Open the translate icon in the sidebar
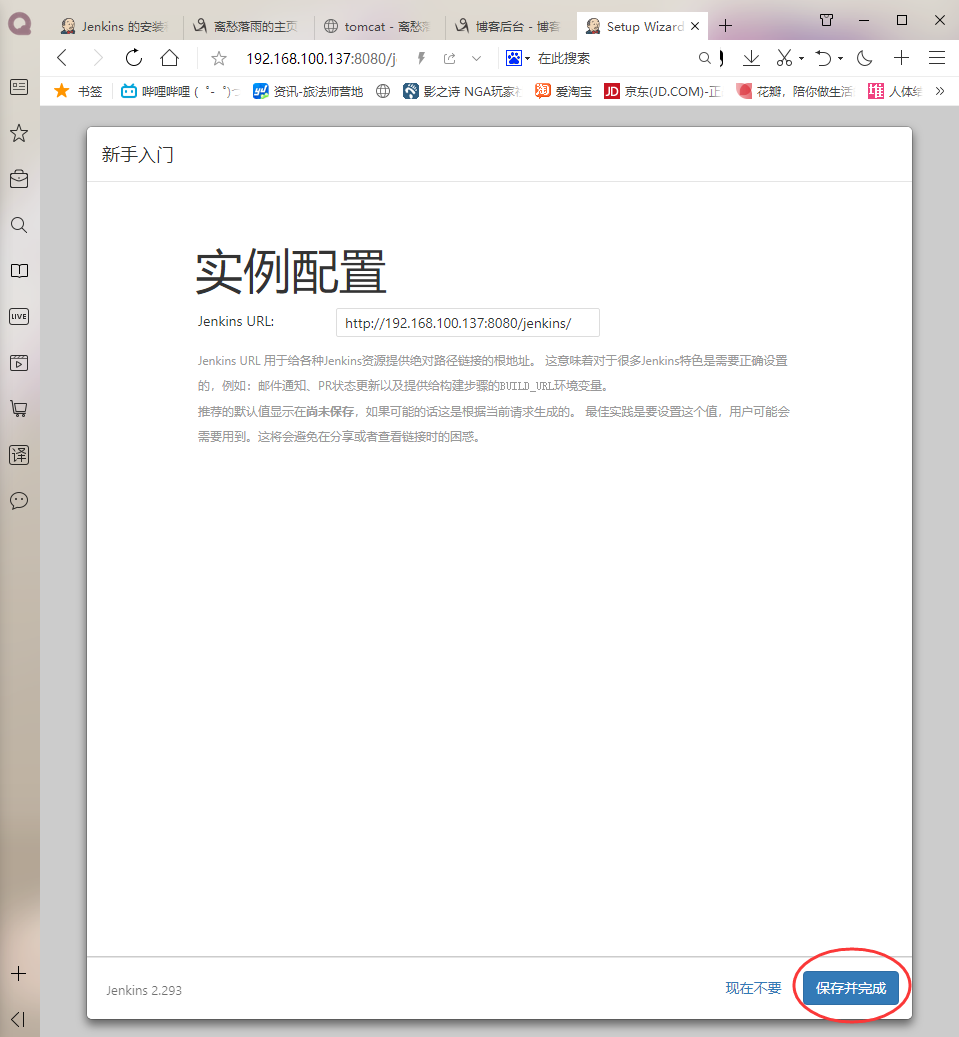The image size is (959, 1037). [19, 454]
